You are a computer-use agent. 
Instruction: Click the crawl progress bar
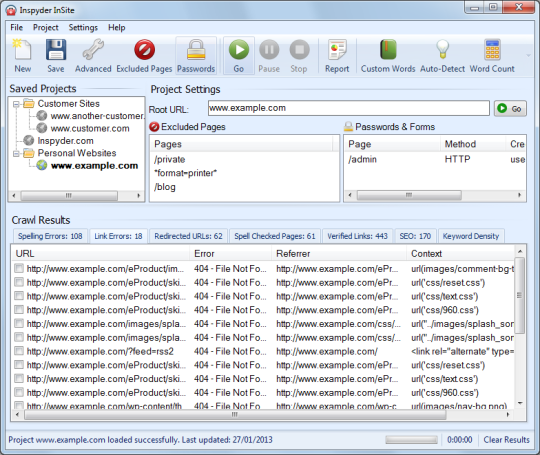(x=411, y=440)
